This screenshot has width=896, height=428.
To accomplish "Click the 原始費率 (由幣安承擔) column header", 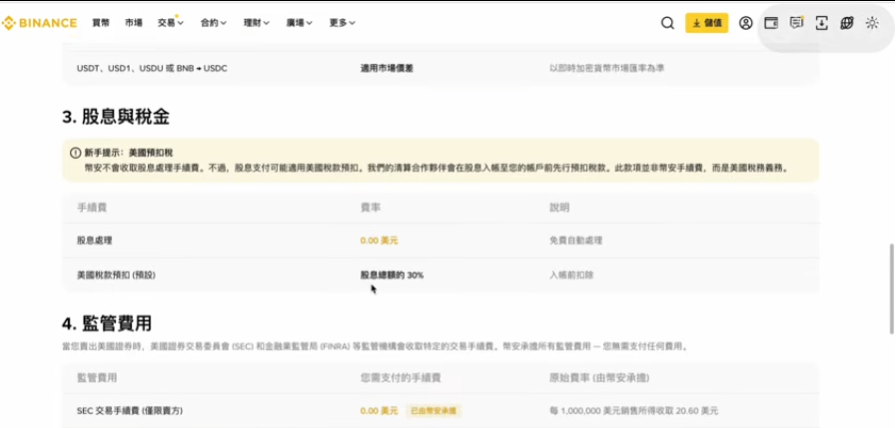I will [x=599, y=378].
